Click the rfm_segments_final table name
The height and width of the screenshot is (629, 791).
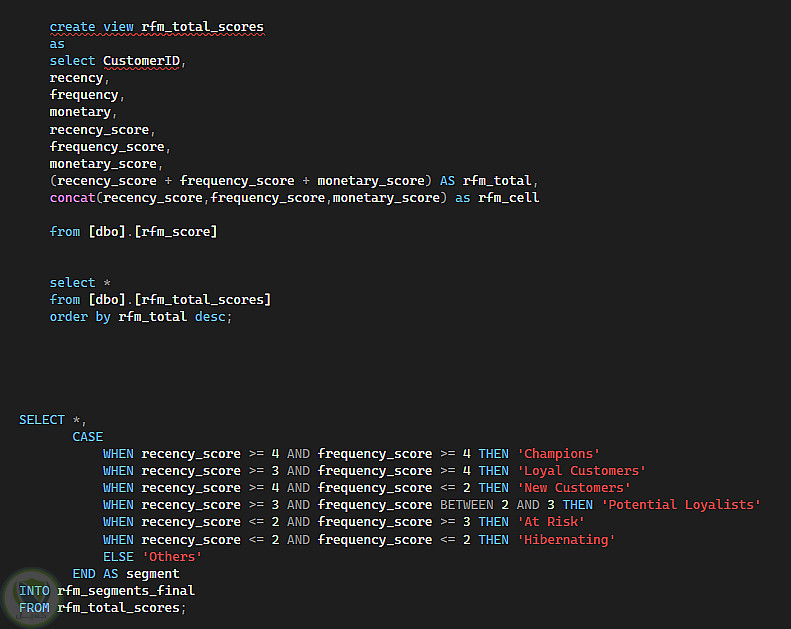126,591
